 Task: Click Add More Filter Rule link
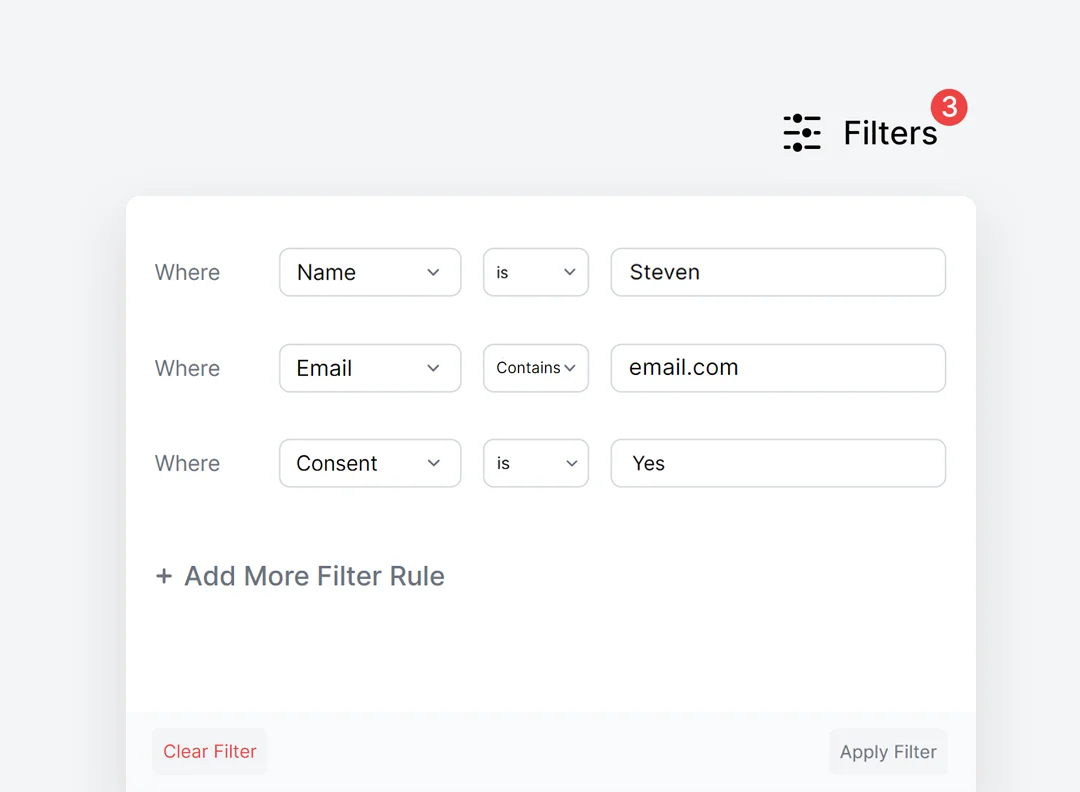click(x=314, y=576)
